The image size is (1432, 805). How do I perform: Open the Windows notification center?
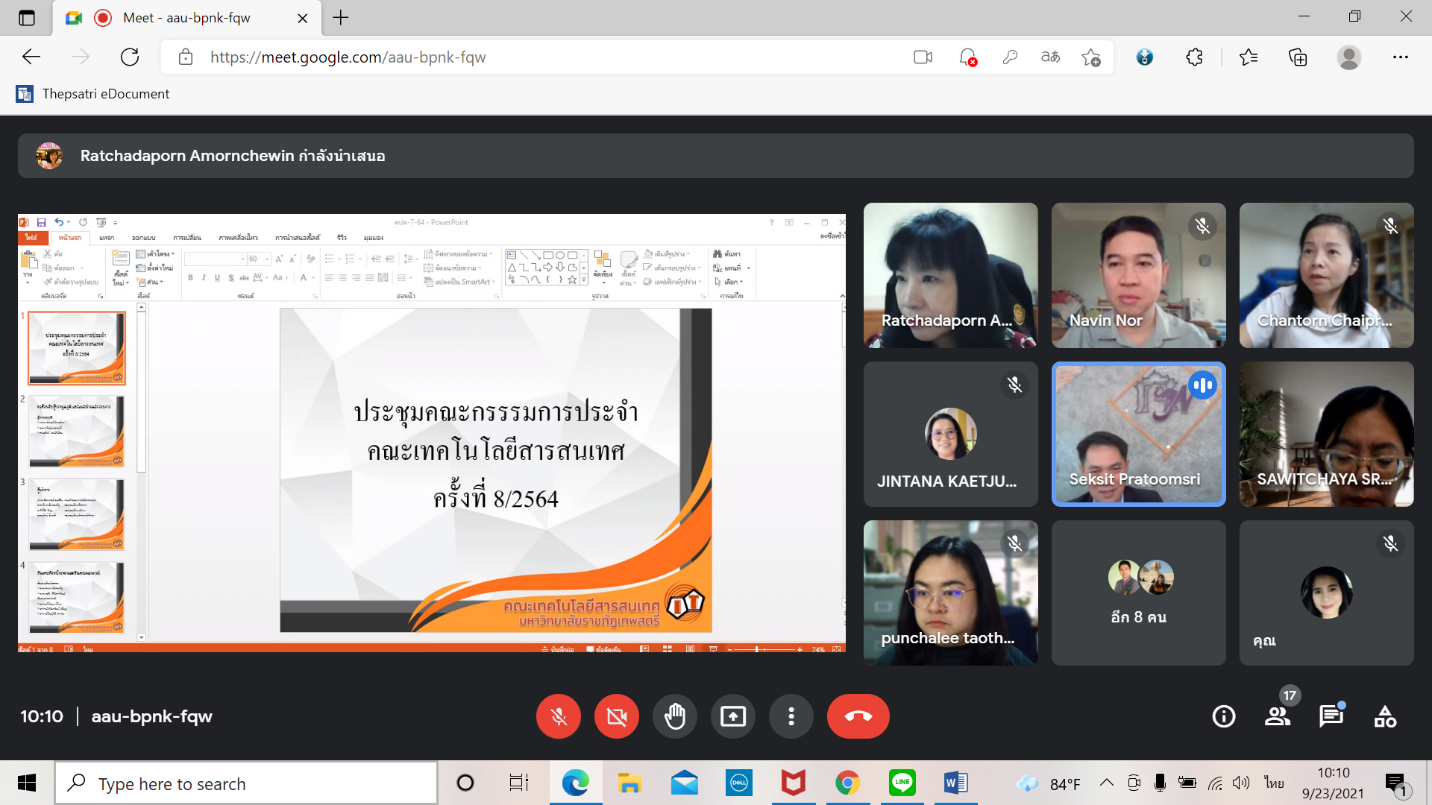pos(1395,783)
